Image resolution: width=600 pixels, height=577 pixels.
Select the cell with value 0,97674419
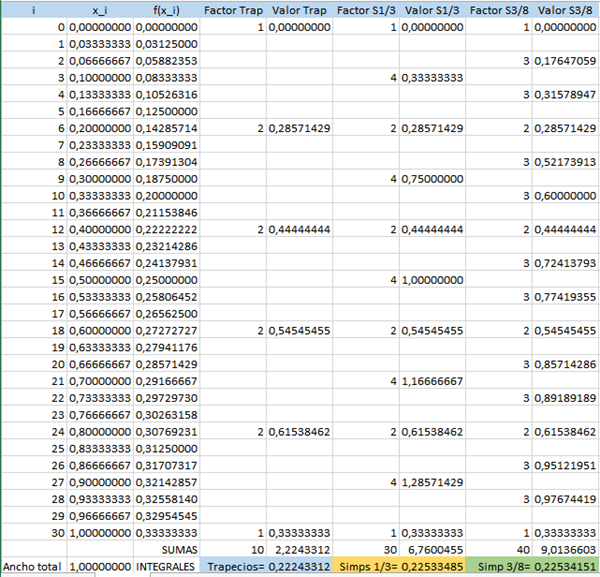[x=566, y=499]
